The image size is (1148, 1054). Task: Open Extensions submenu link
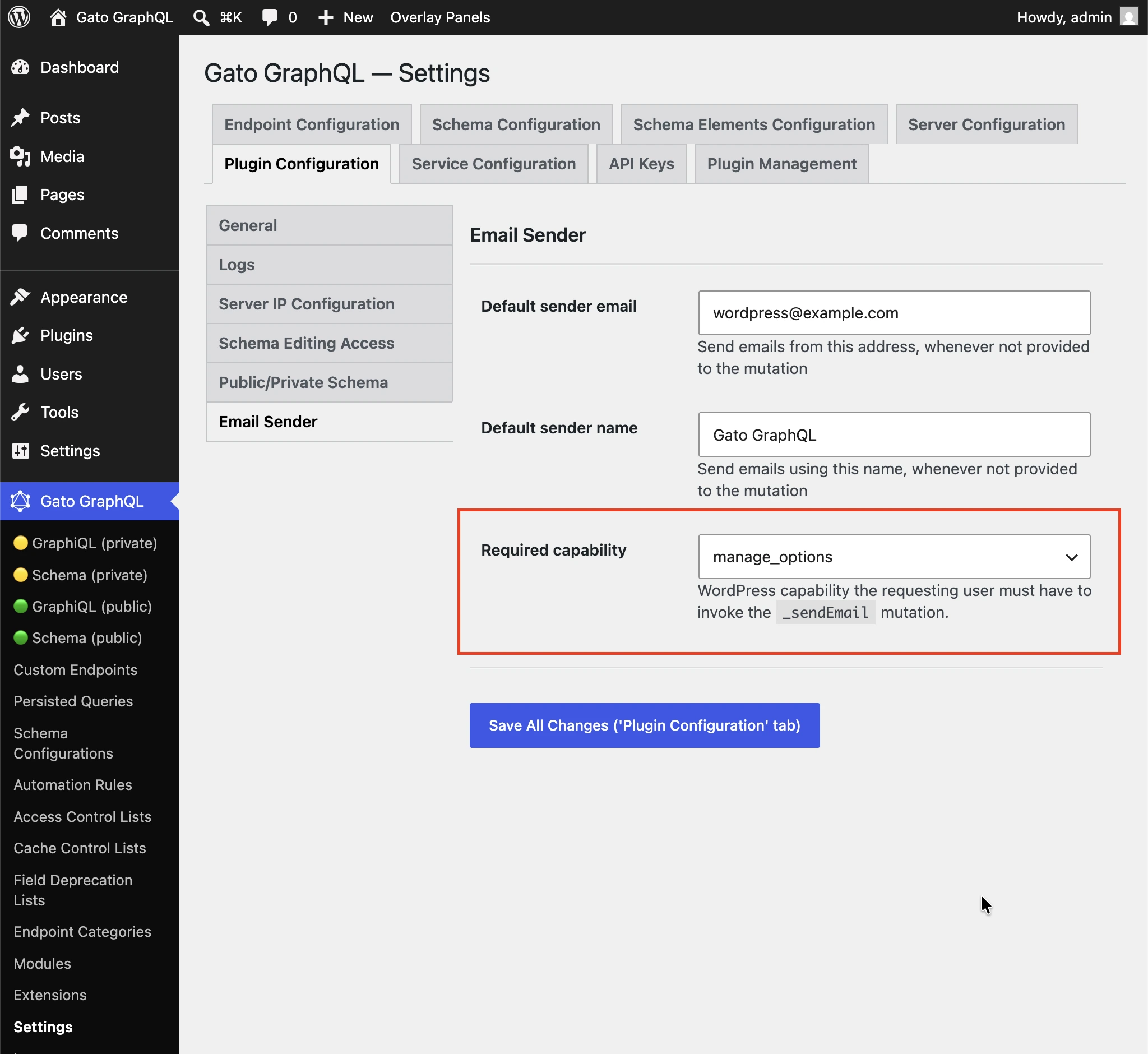(50, 995)
